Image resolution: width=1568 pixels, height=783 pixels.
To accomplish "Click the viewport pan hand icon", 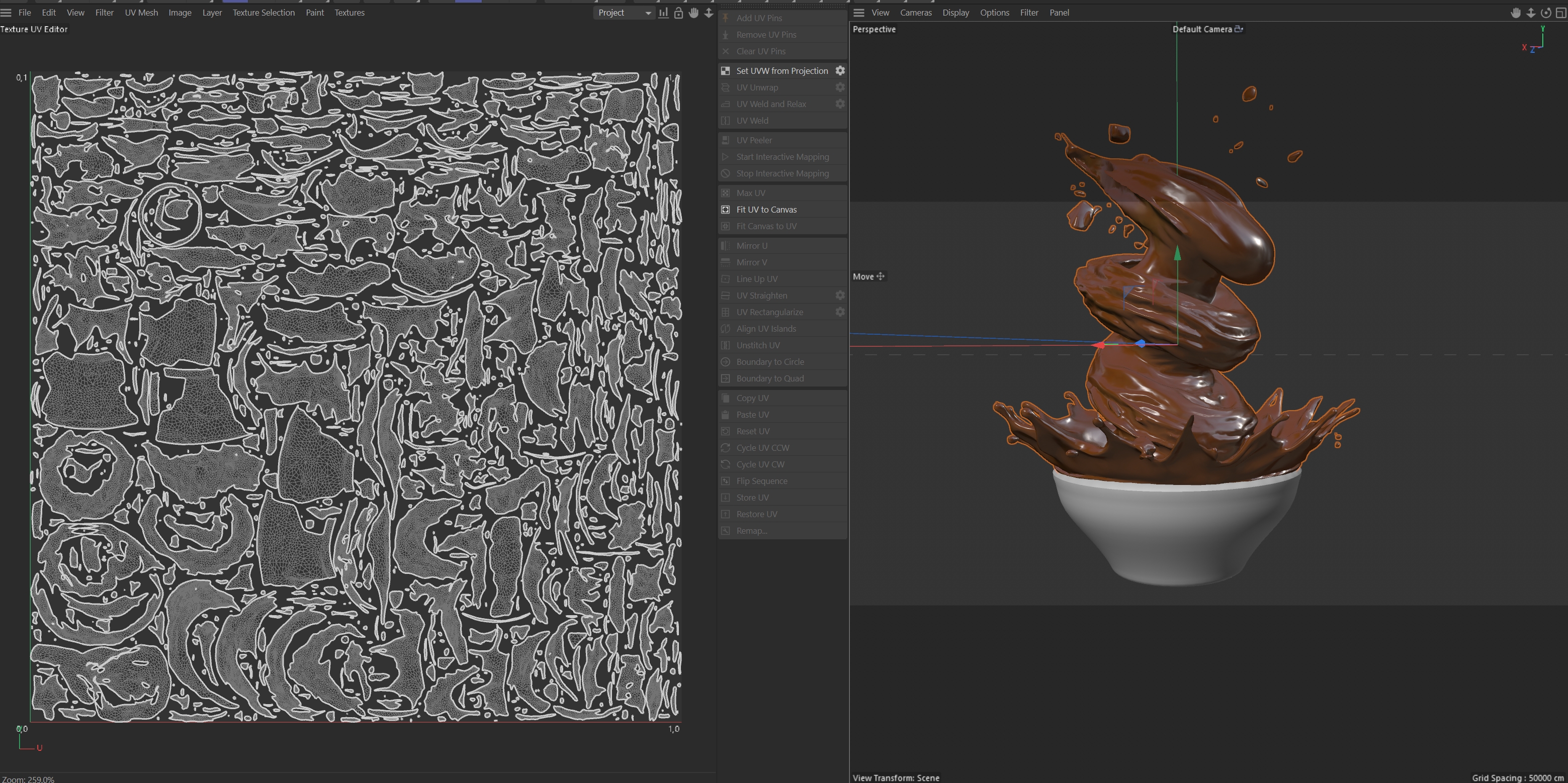I will tap(1516, 13).
